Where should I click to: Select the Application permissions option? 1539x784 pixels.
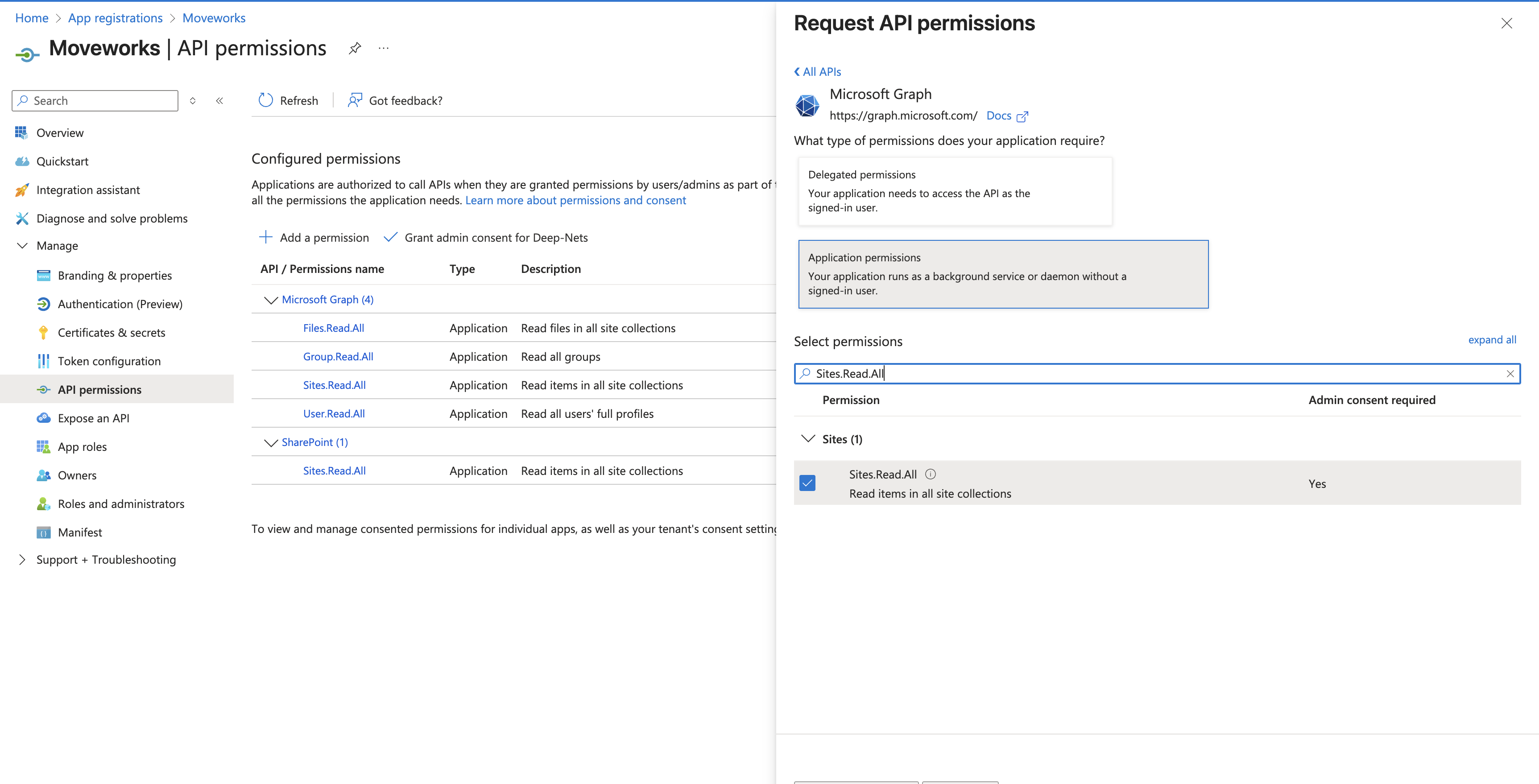point(1003,274)
